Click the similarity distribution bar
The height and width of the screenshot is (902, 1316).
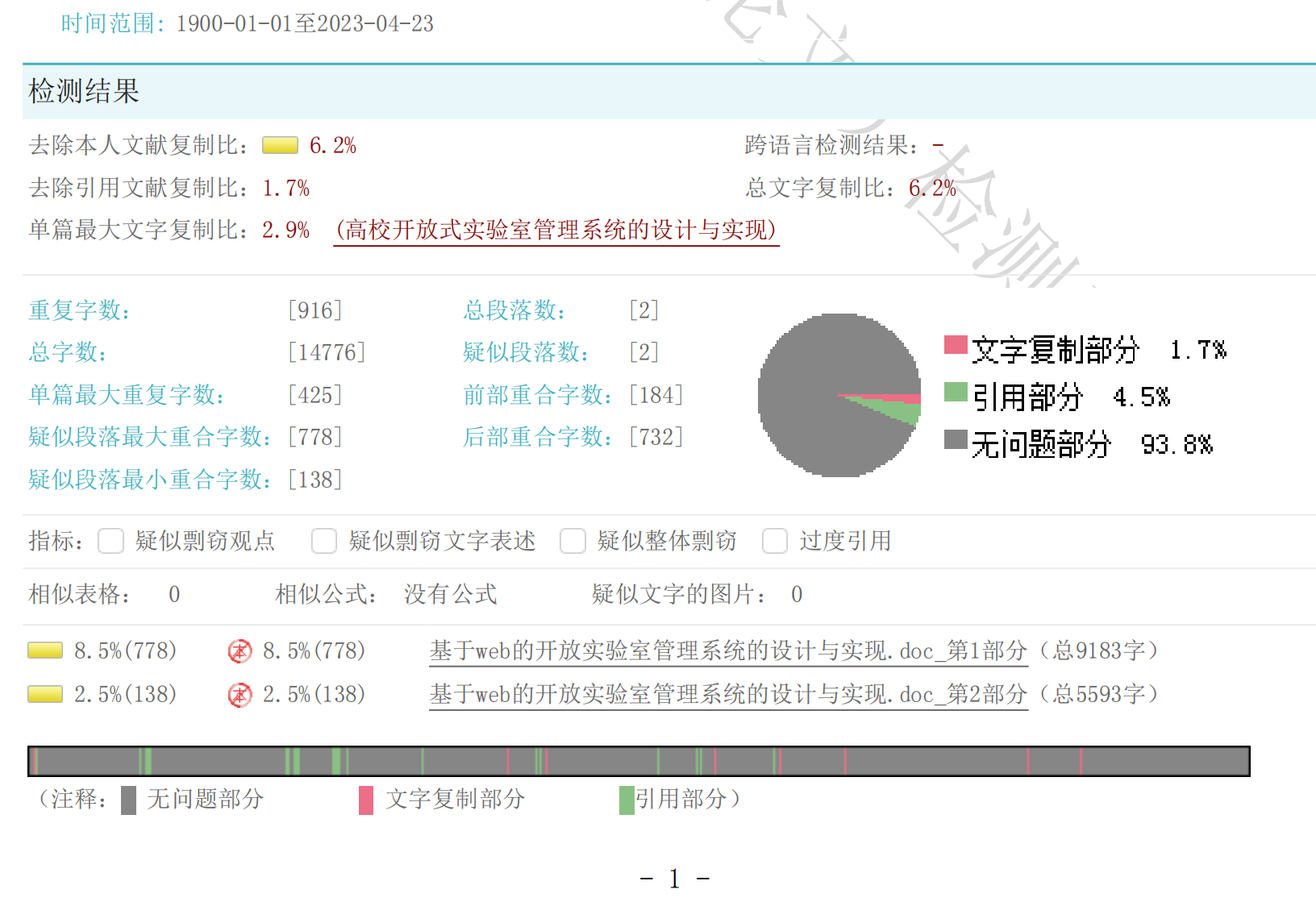click(639, 761)
